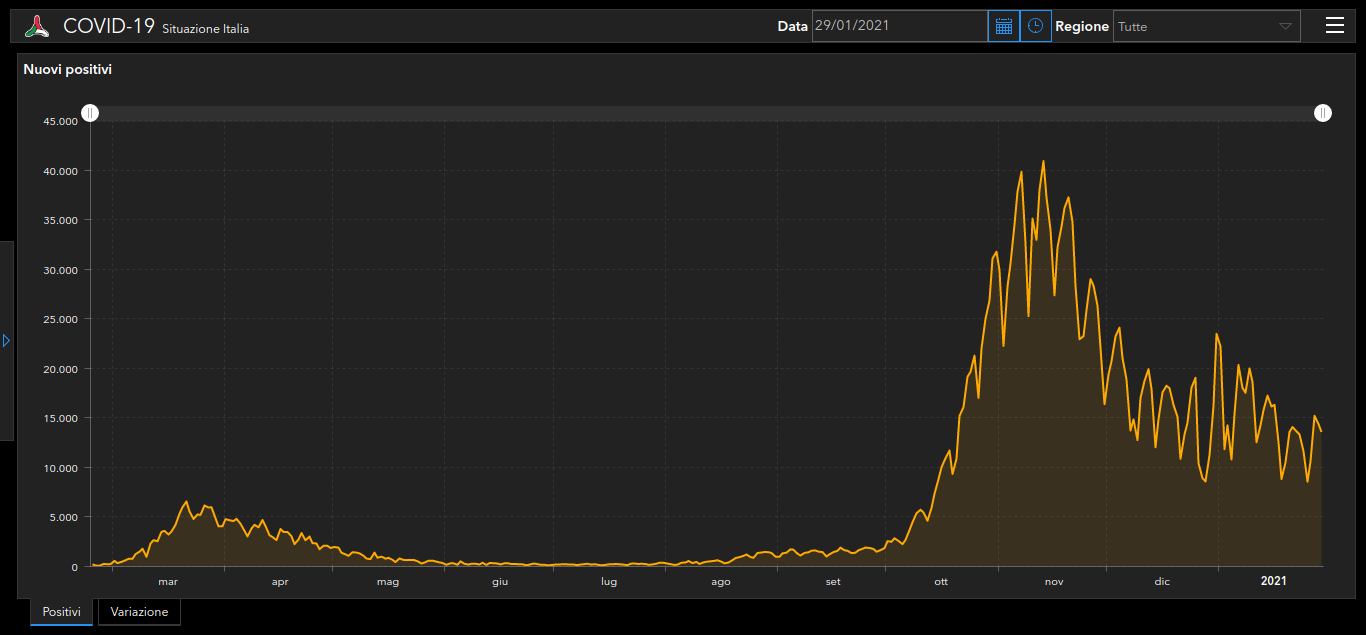Select the Regione Tutte combo box
1366x635 pixels.
(x=1207, y=26)
